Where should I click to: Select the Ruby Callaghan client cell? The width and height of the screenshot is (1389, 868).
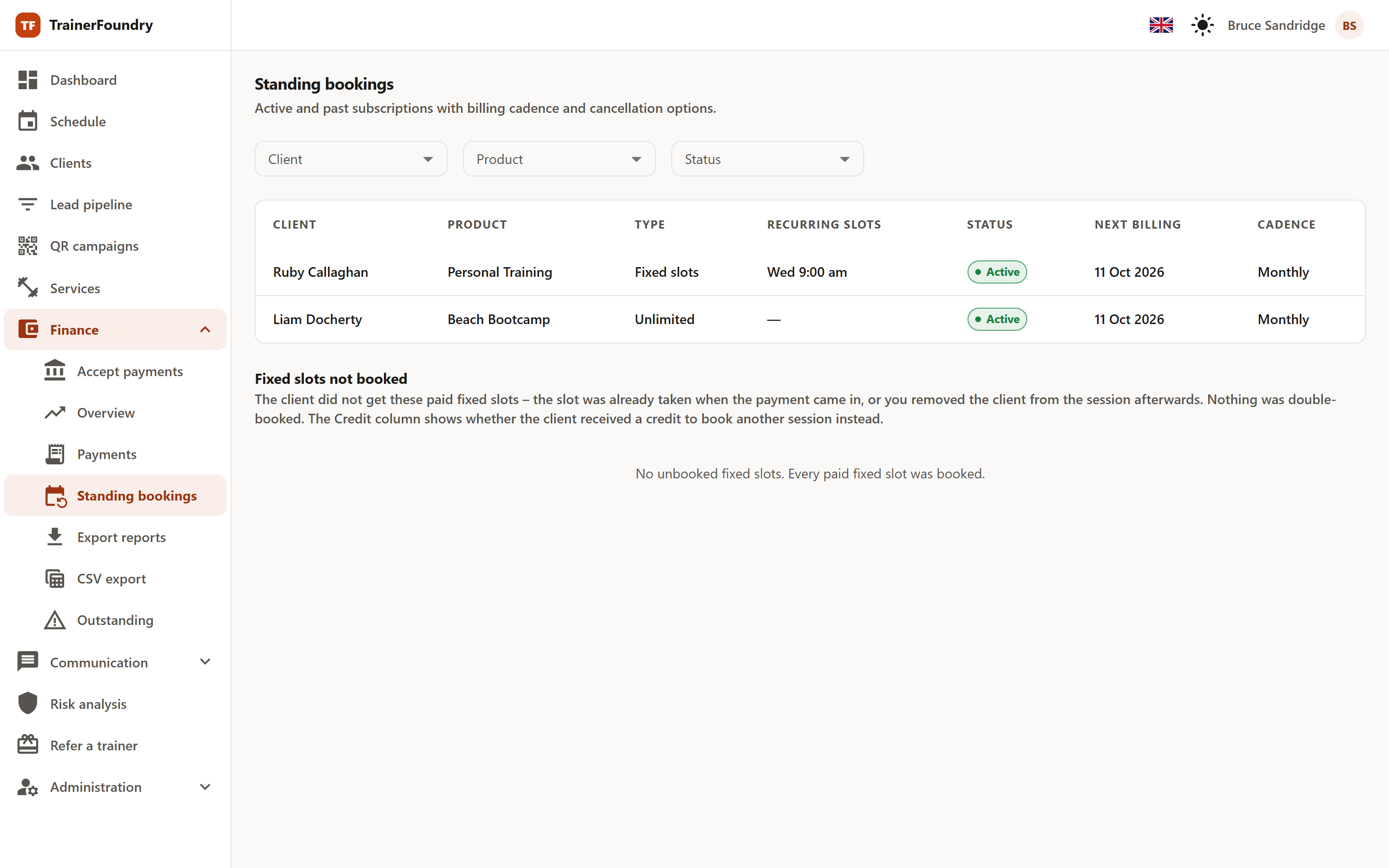tap(320, 272)
